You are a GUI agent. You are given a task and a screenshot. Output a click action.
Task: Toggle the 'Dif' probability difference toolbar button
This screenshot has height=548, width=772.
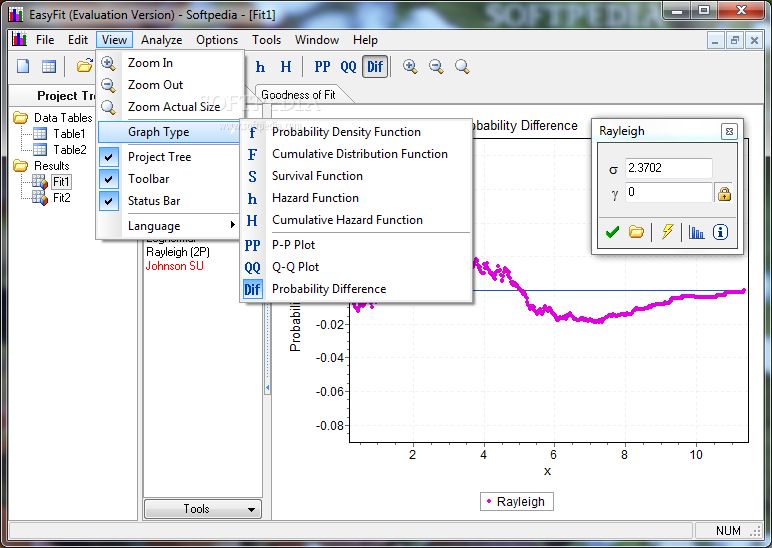[x=375, y=66]
